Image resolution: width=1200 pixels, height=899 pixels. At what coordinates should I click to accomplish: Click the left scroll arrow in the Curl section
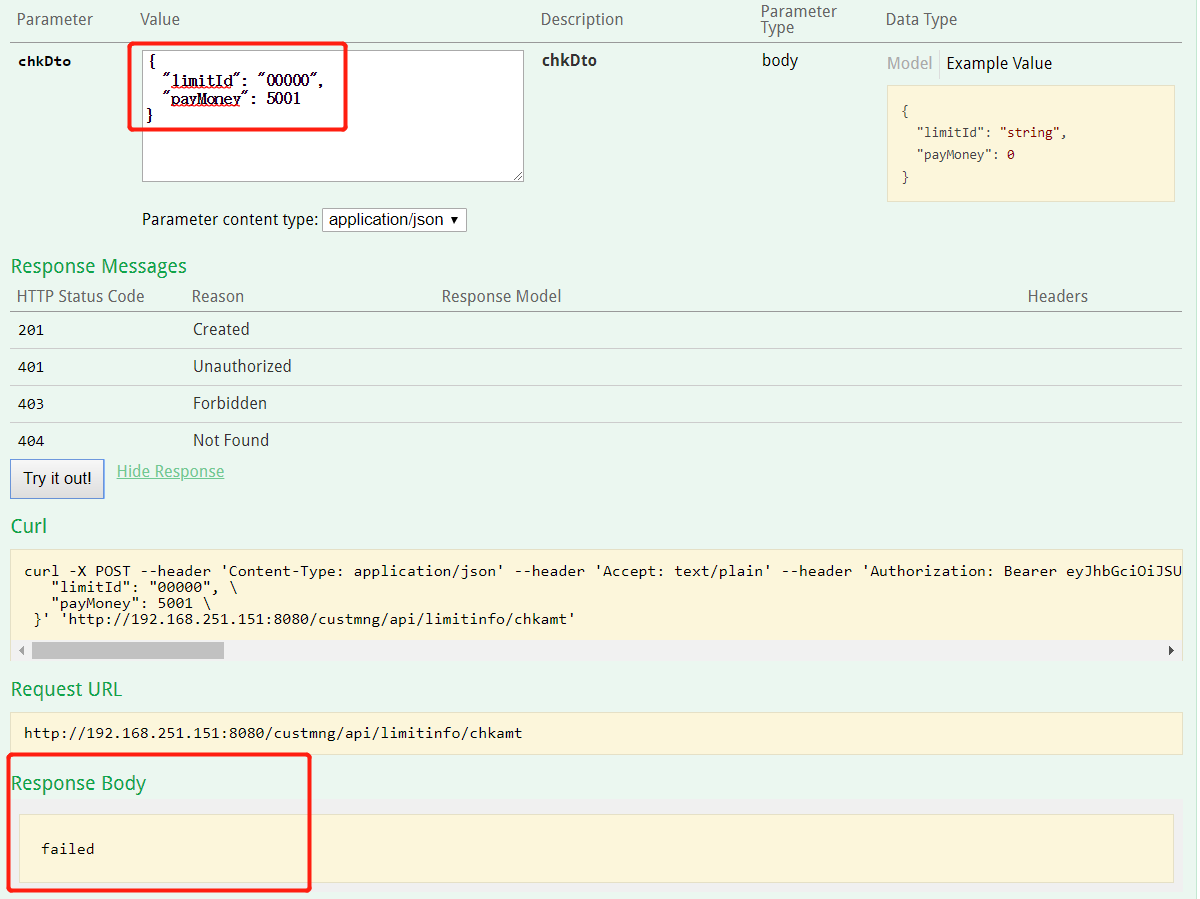(x=21, y=649)
